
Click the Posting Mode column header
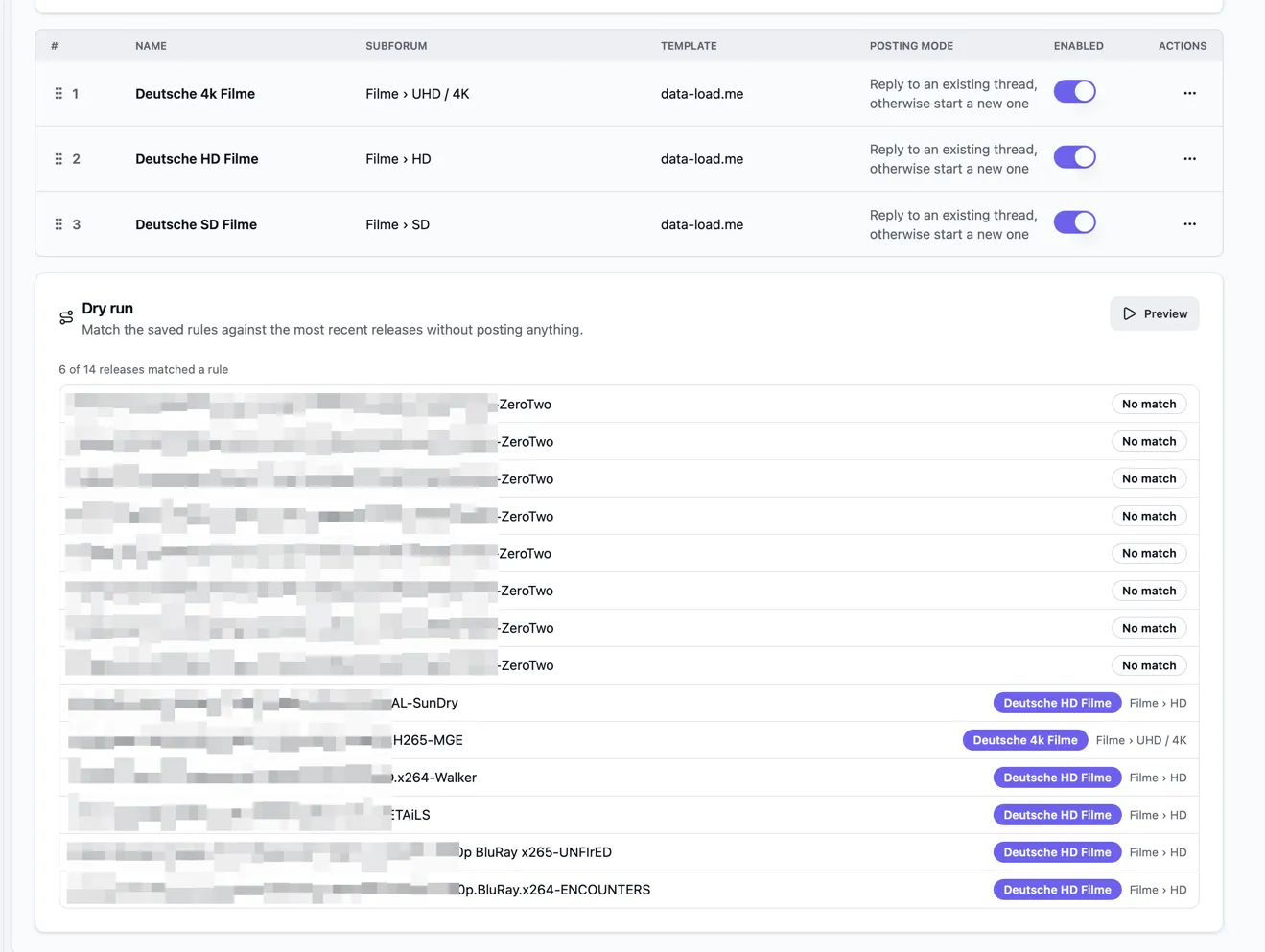click(x=911, y=46)
